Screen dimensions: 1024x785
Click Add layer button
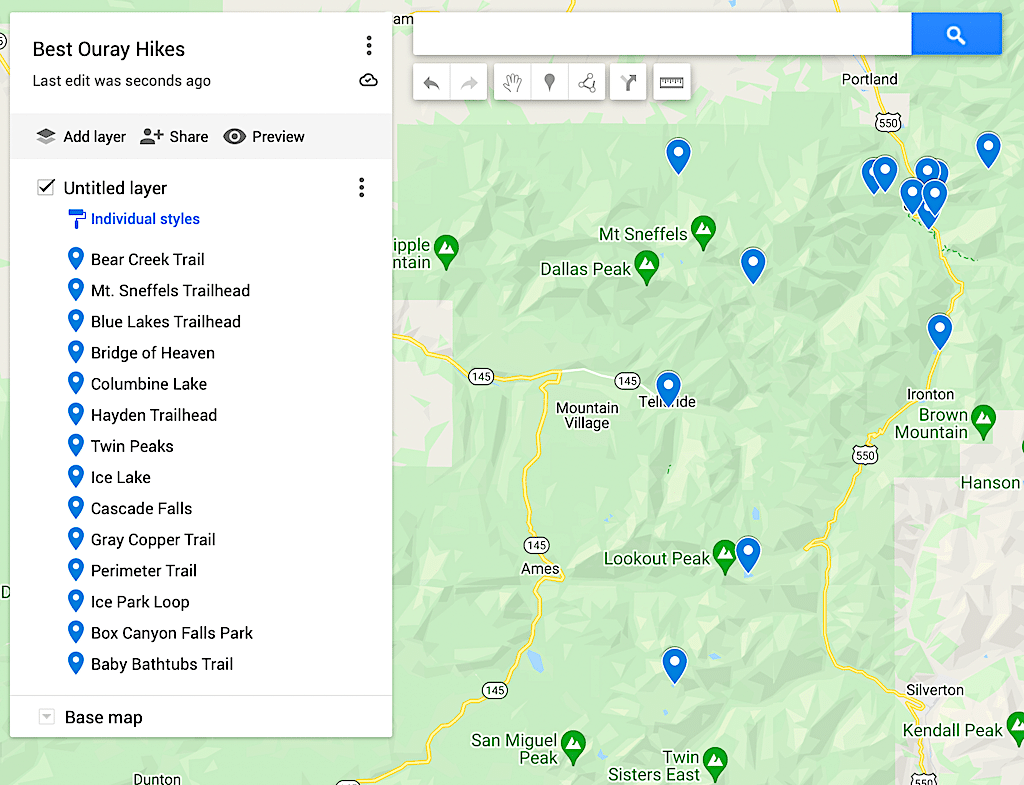pyautogui.click(x=81, y=137)
